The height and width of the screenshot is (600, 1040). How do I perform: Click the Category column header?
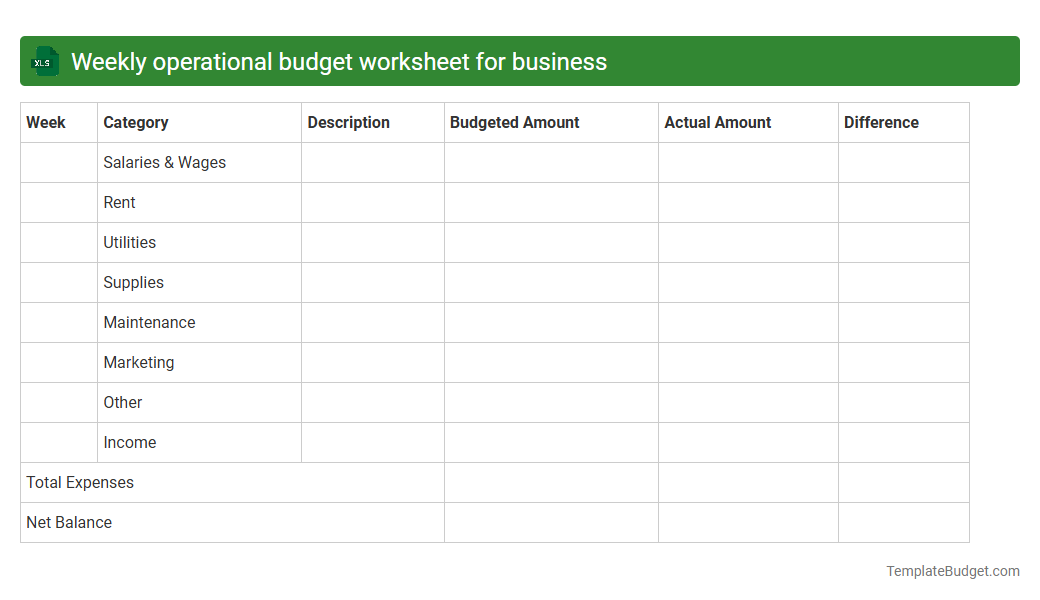tap(136, 122)
